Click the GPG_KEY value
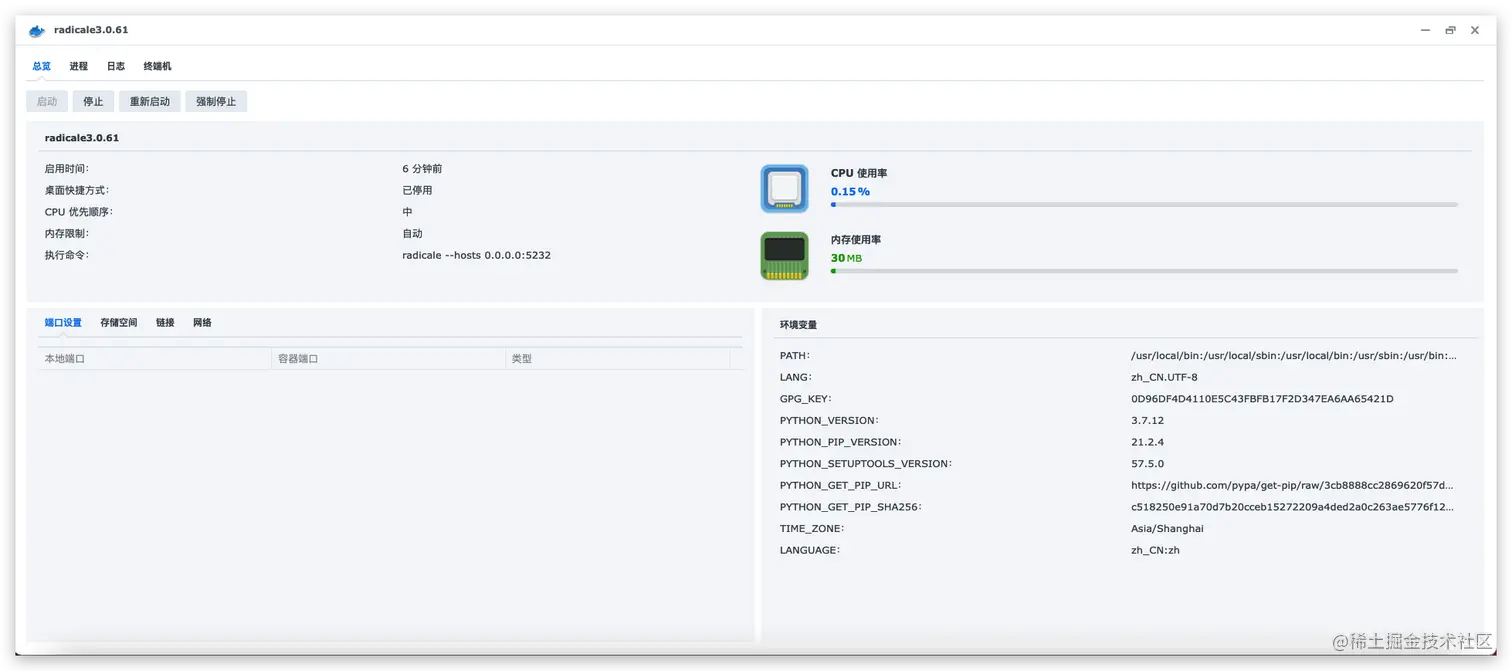 (1262, 399)
